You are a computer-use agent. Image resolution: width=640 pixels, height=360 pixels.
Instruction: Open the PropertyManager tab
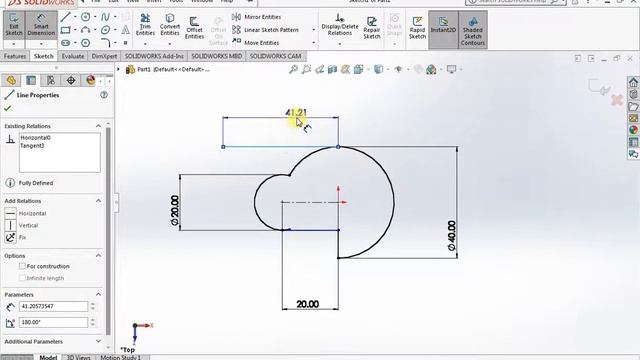[x=31, y=80]
